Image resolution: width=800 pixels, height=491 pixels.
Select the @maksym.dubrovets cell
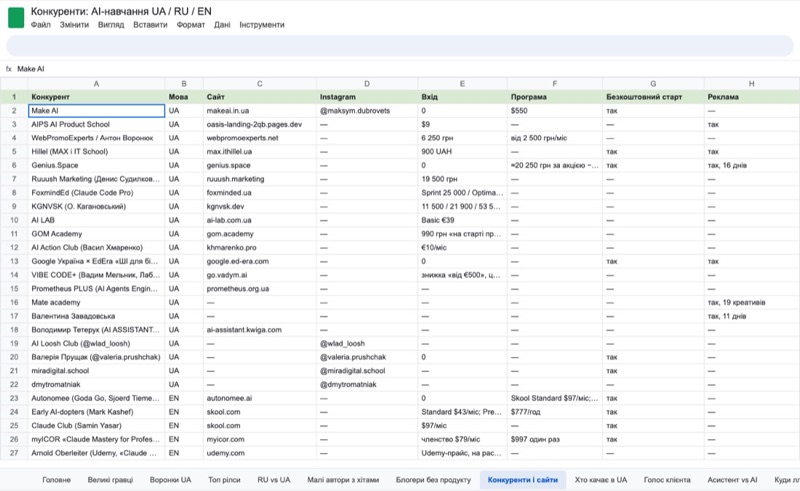point(367,111)
